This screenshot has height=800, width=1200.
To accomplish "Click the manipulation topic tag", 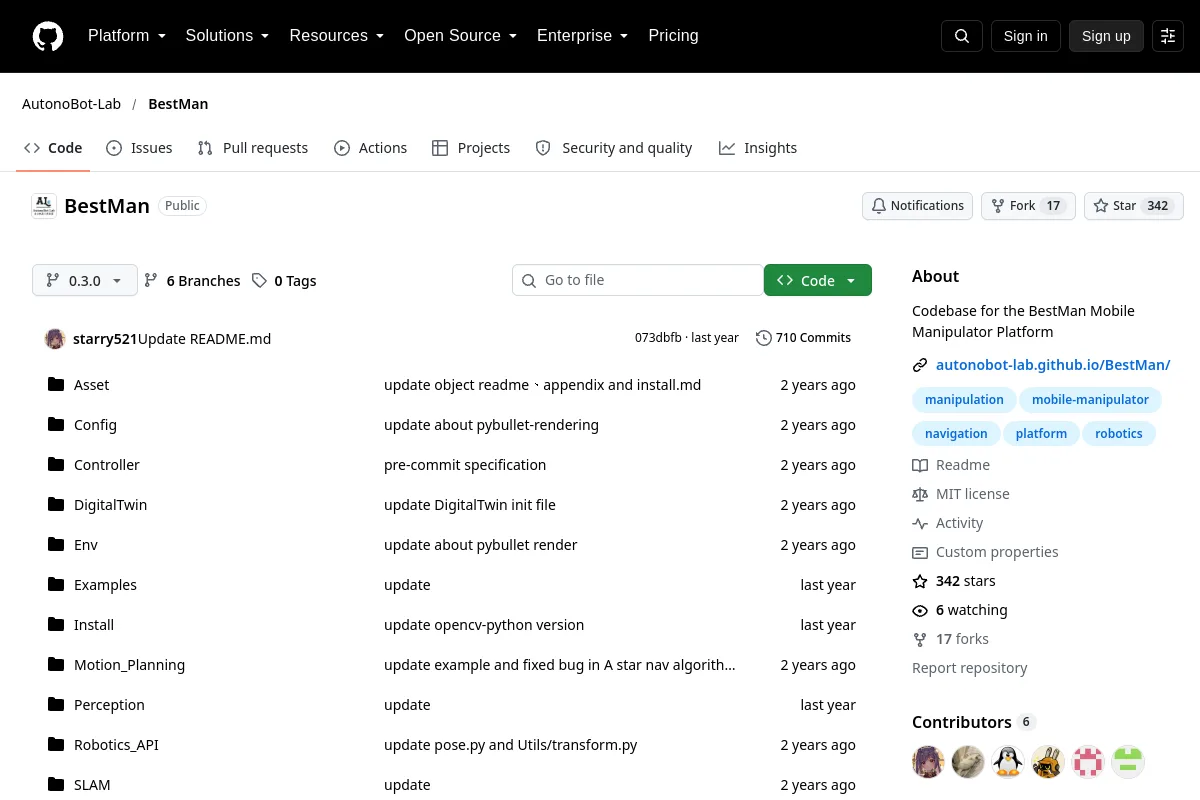I will [964, 400].
